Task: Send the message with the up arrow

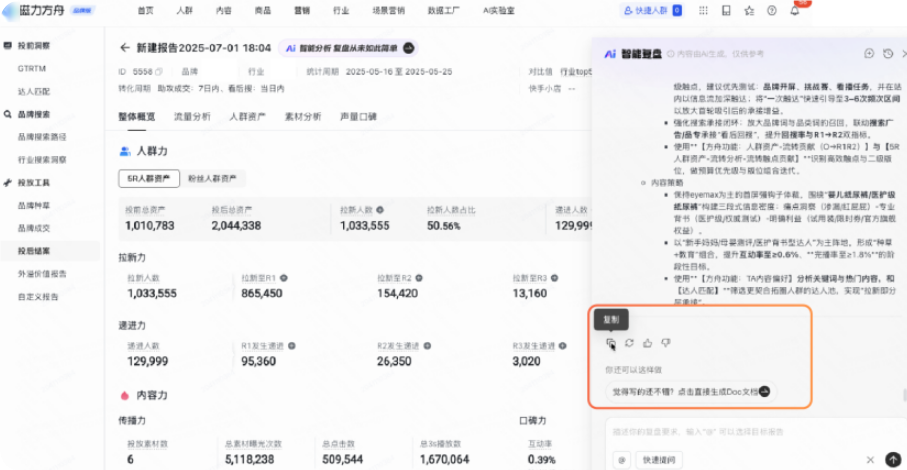Action: (x=893, y=459)
